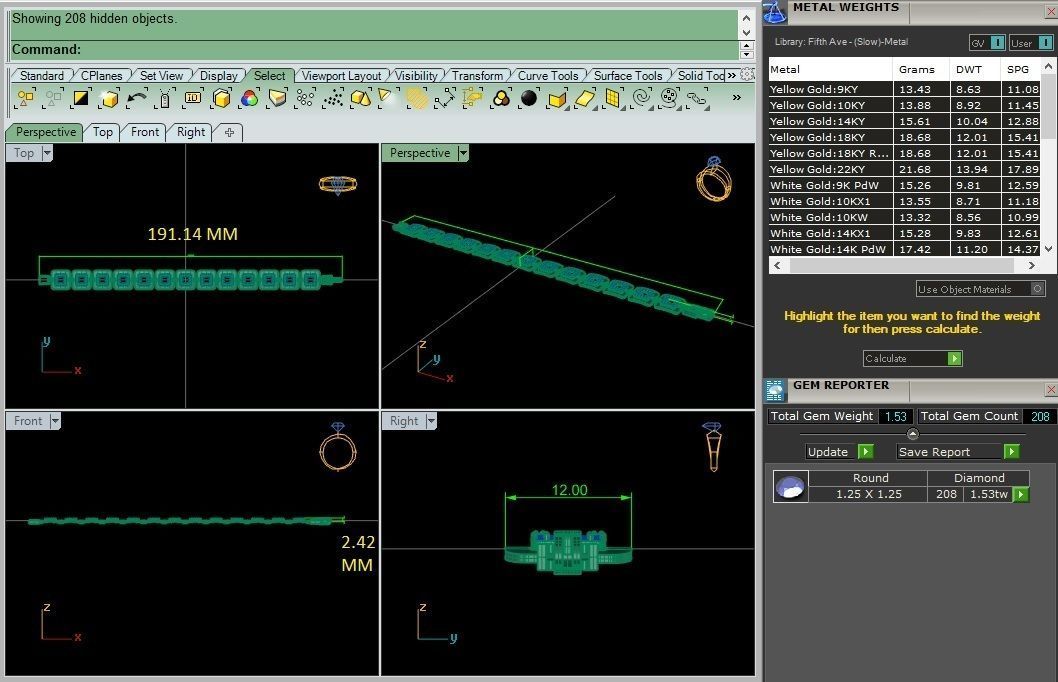Screen dimensions: 1058x682
Task: Click in the Command input line
Action: (x=375, y=49)
